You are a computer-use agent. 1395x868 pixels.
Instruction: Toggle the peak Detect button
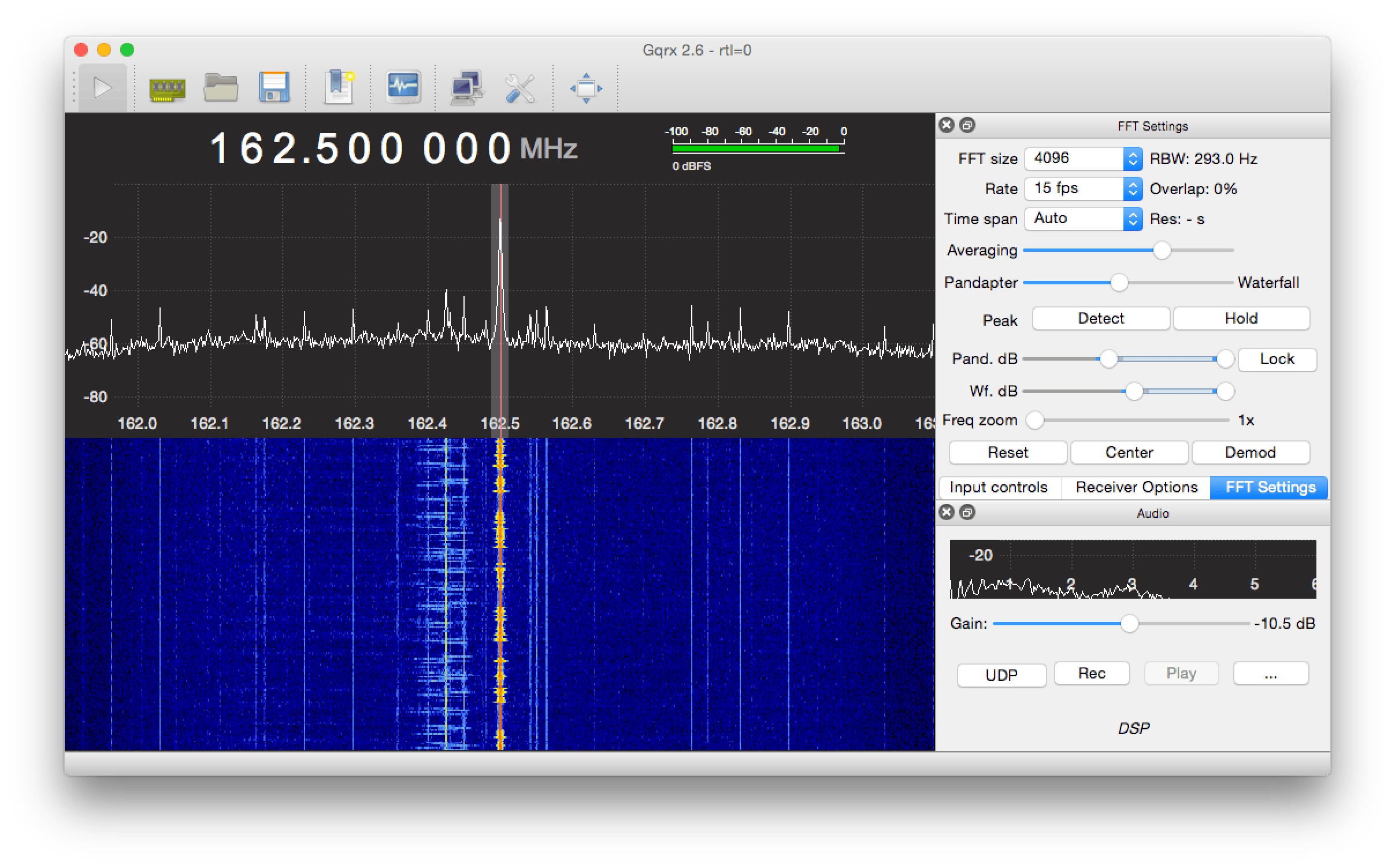1100,318
